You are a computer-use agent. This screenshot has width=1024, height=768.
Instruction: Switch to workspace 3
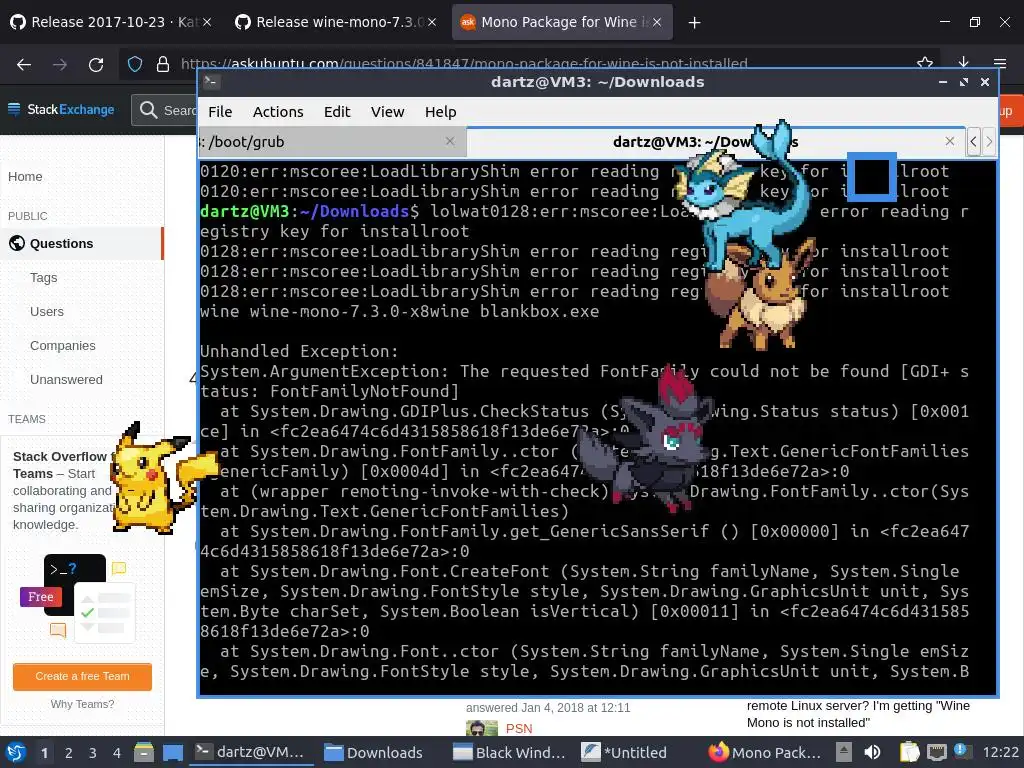coord(93,753)
